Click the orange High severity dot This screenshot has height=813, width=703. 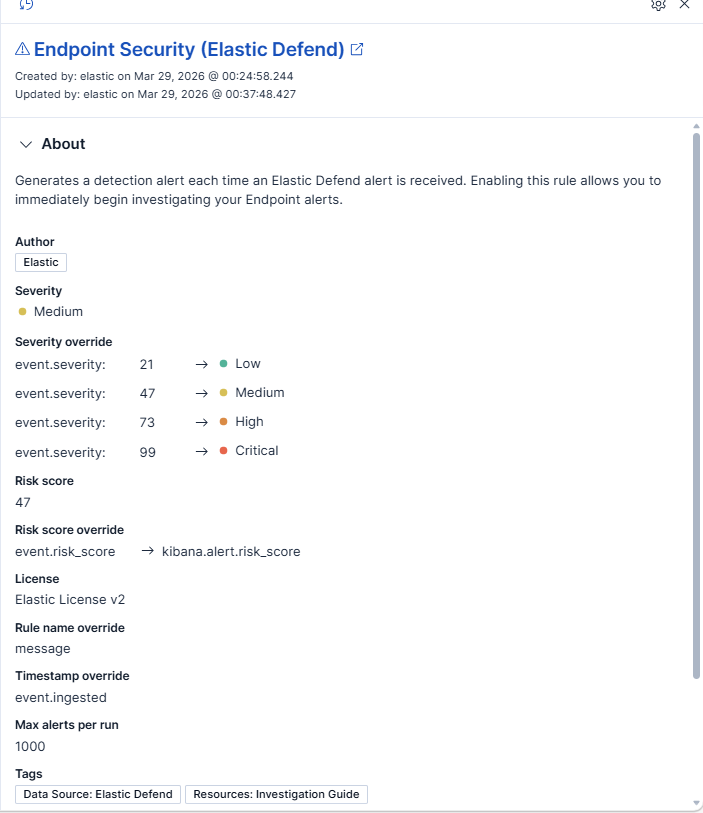224,422
